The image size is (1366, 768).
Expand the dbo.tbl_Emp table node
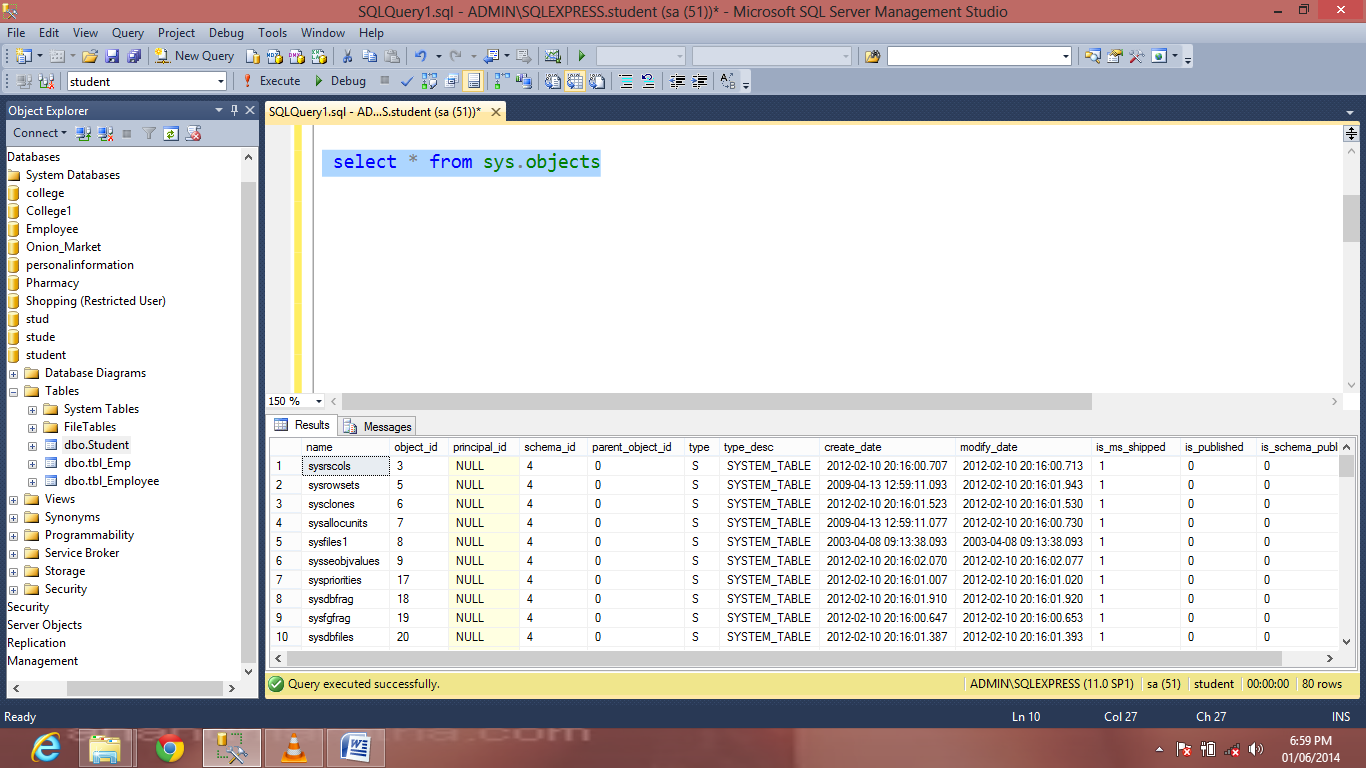pyautogui.click(x=33, y=463)
